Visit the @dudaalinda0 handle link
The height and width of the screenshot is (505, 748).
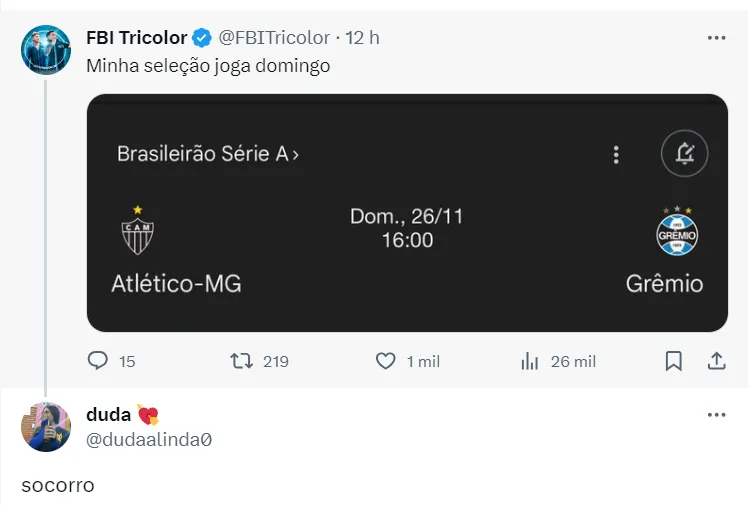(149, 440)
